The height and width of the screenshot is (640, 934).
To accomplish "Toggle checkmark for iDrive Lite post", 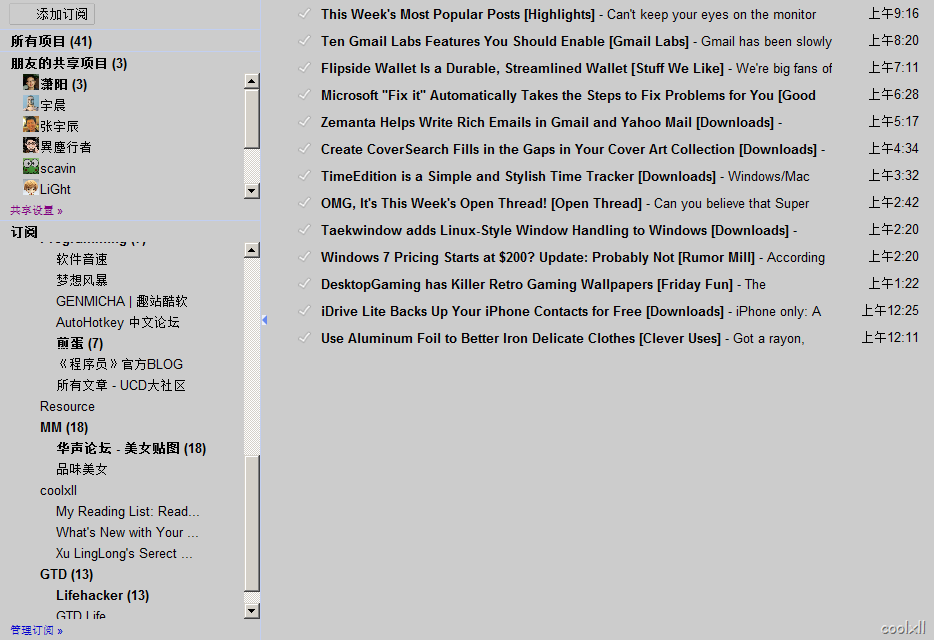I will click(x=304, y=310).
